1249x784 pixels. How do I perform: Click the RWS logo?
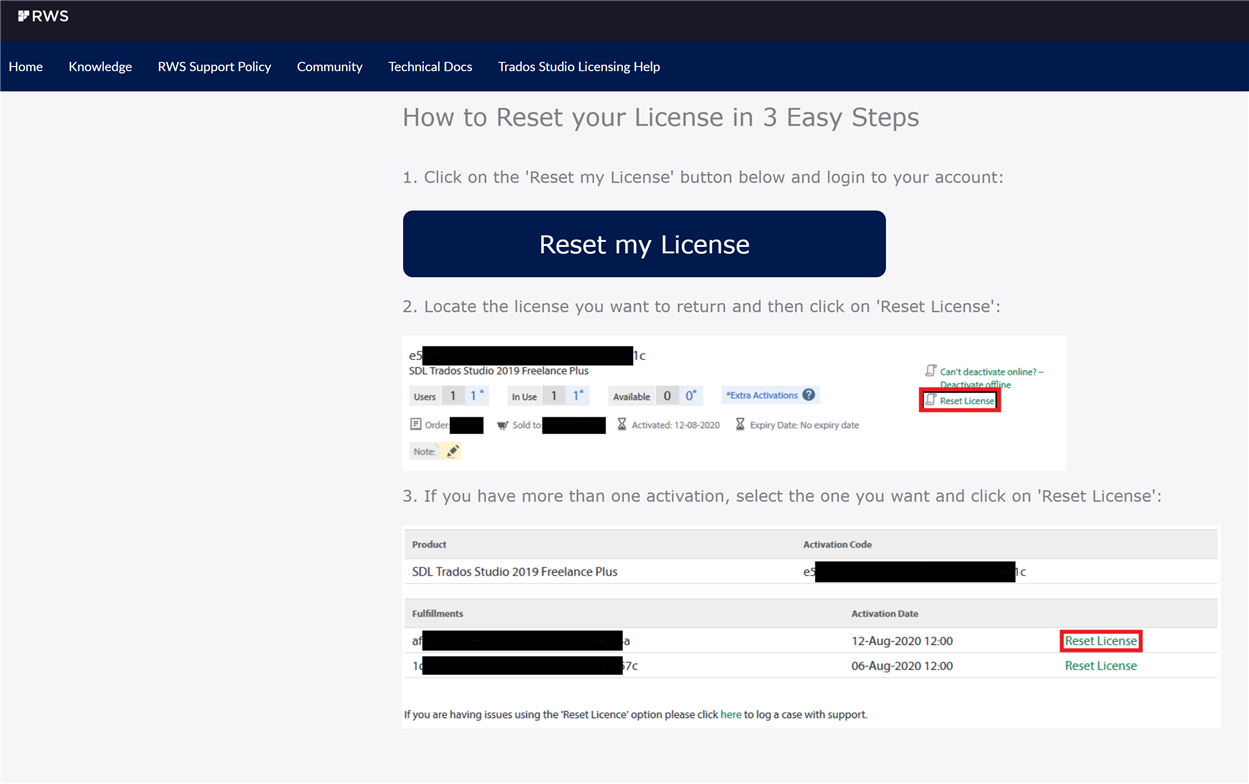click(x=42, y=16)
